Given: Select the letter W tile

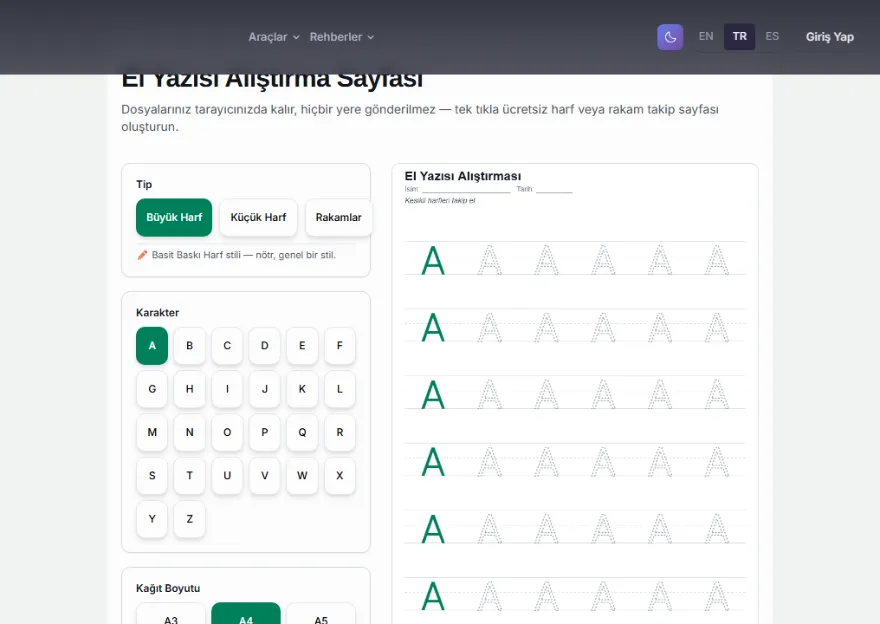Looking at the screenshot, I should [302, 475].
